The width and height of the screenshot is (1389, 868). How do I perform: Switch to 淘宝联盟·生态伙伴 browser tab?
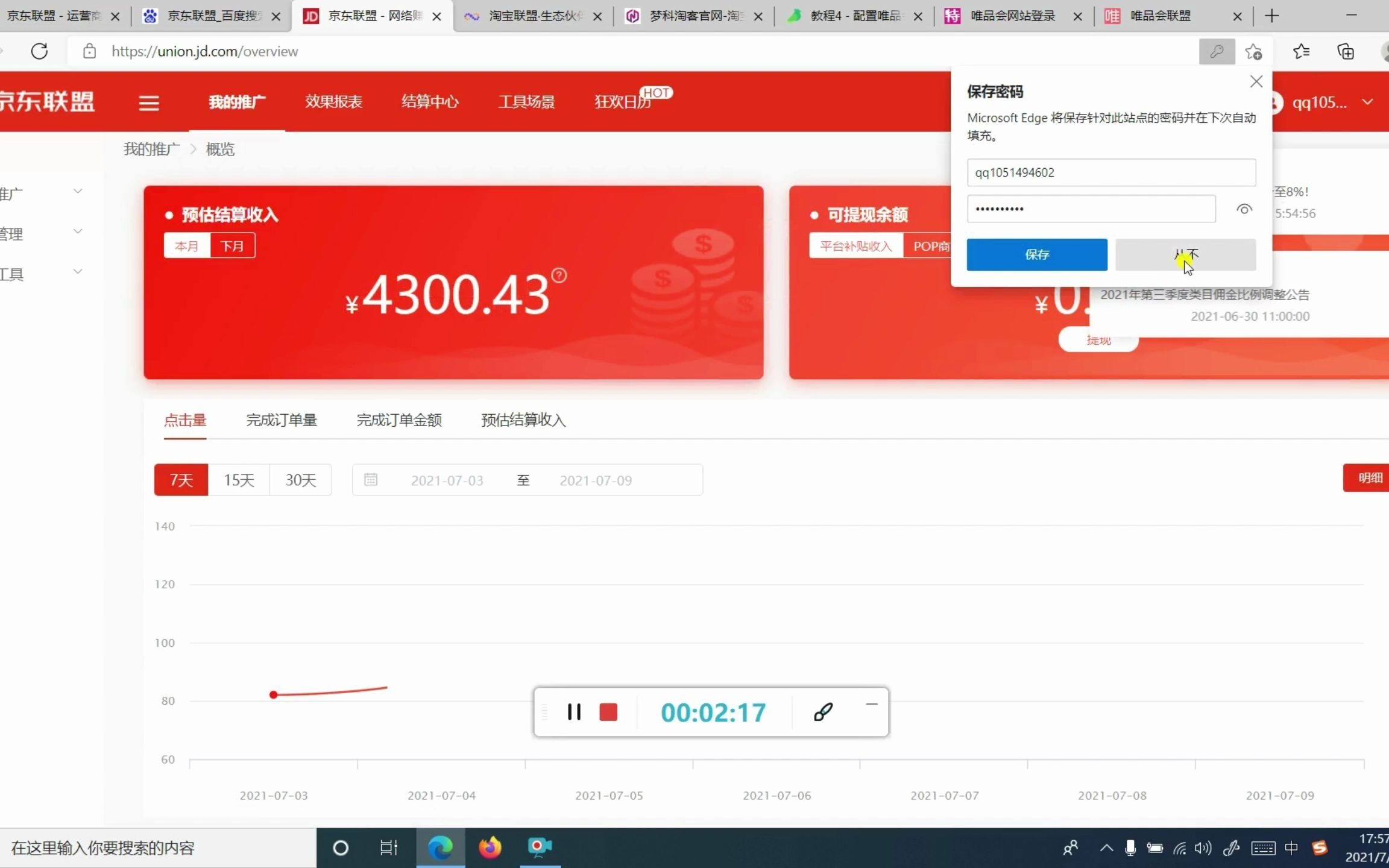[x=535, y=16]
